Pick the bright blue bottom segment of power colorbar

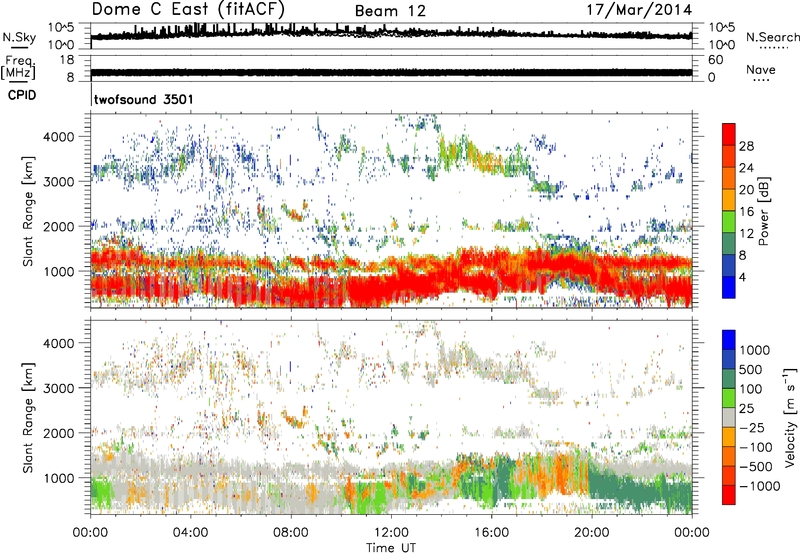pos(729,288)
